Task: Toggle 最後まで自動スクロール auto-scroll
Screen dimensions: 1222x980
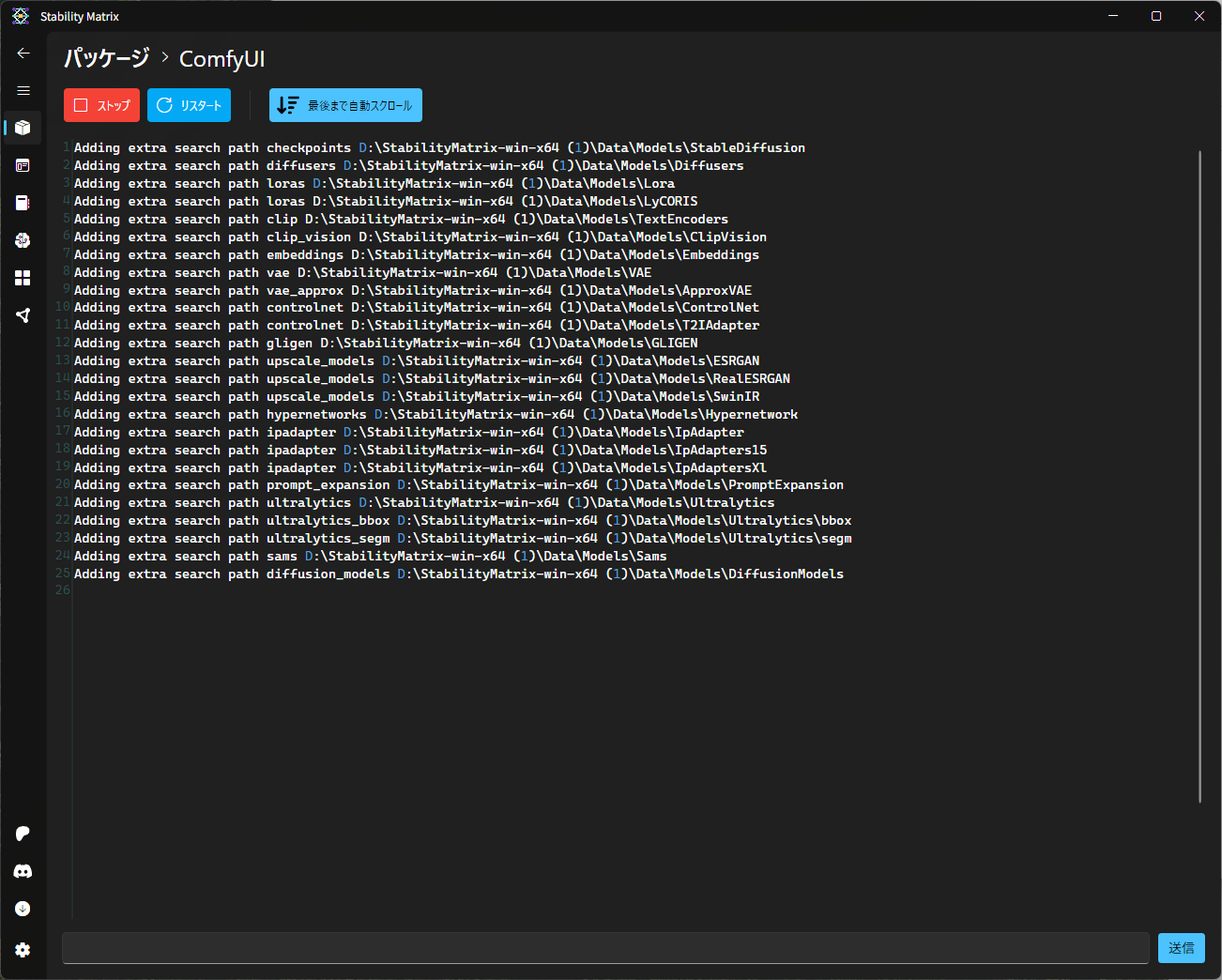Action: click(x=345, y=105)
